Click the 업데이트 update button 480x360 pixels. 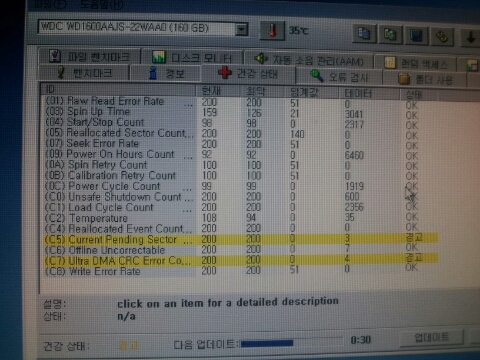click(x=431, y=338)
